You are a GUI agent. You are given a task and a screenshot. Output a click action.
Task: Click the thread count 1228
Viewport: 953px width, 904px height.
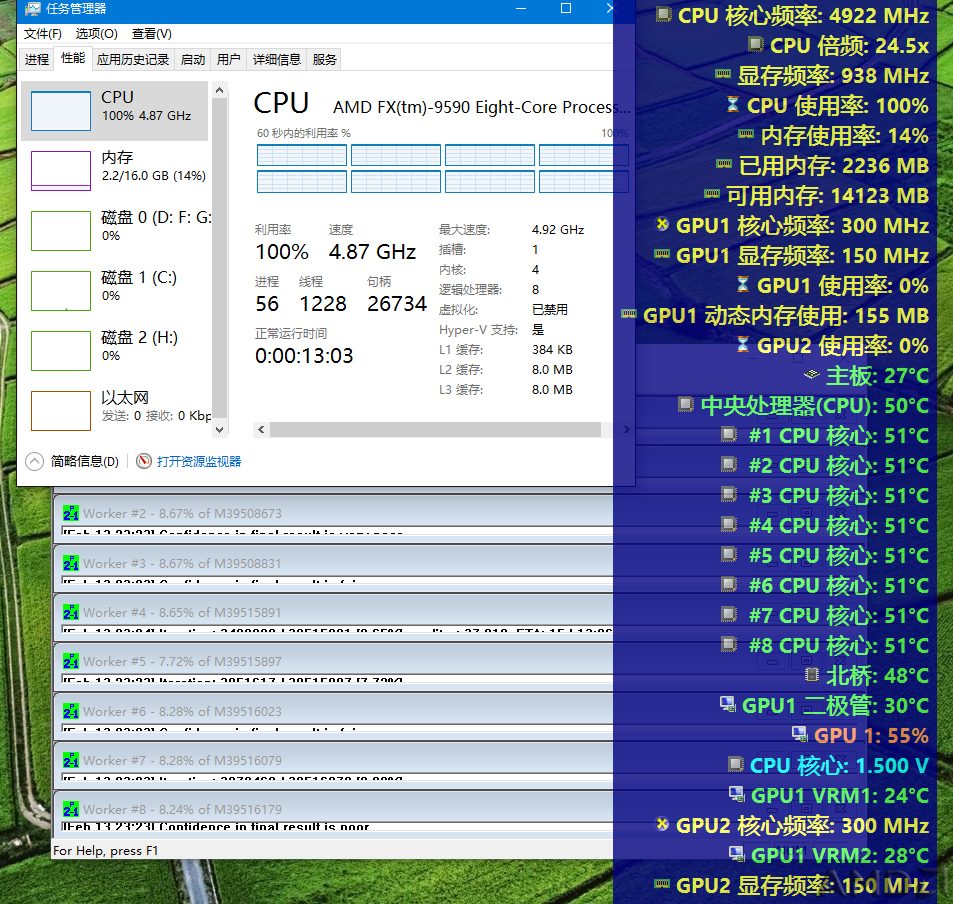pyautogui.click(x=323, y=304)
